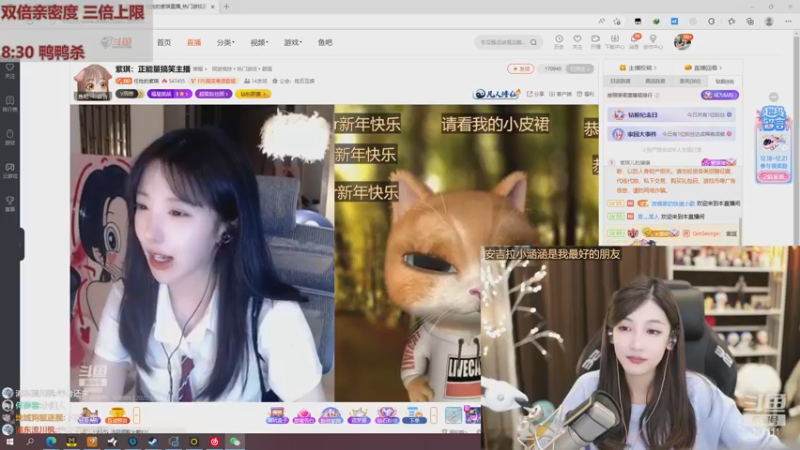Screen dimensions: 800x450
Task: Open the follow heart icon in header
Action: tap(577, 42)
